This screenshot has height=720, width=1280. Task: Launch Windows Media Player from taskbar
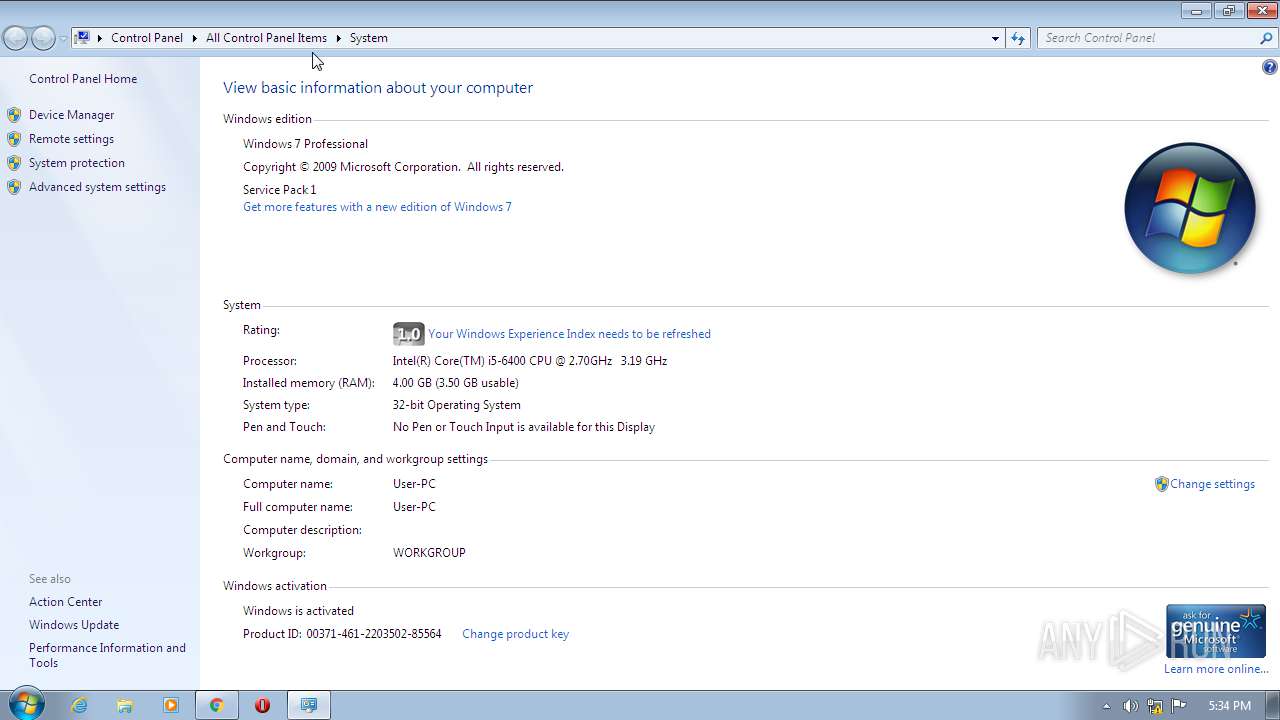170,705
